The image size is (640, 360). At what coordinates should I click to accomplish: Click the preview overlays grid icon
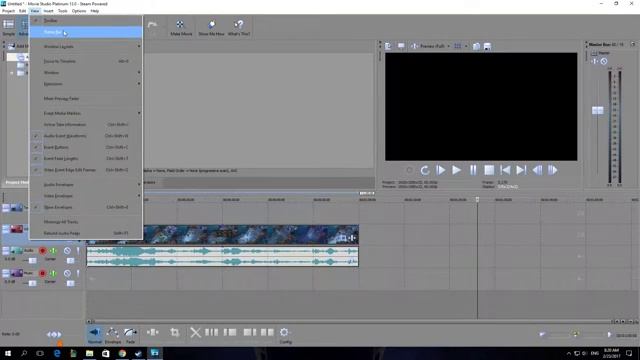pyautogui.click(x=458, y=46)
